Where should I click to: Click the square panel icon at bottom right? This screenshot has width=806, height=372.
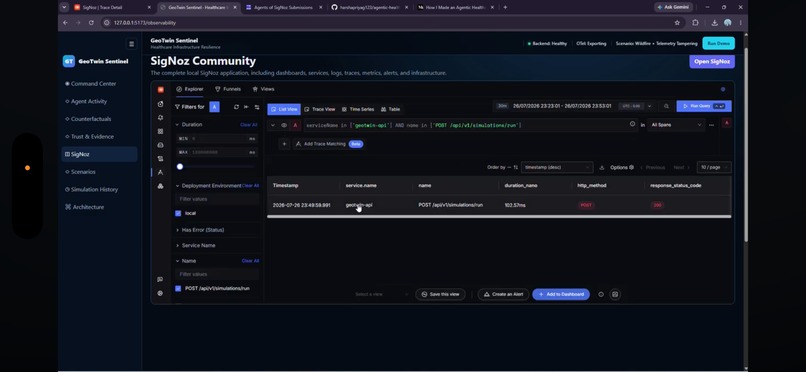point(615,294)
